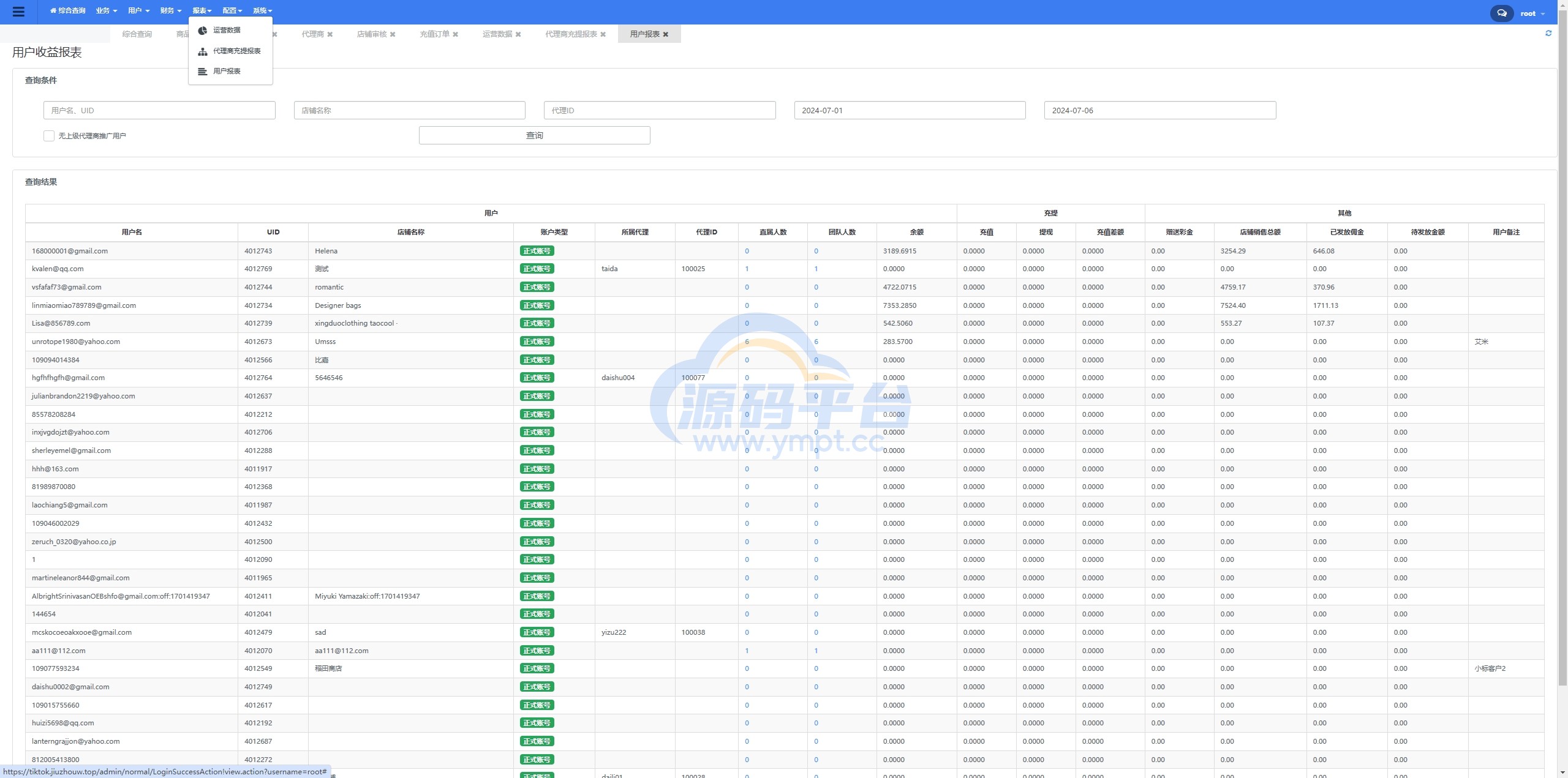Image resolution: width=1568 pixels, height=778 pixels.
Task: Click UID cell 4012769
Action: coord(258,269)
